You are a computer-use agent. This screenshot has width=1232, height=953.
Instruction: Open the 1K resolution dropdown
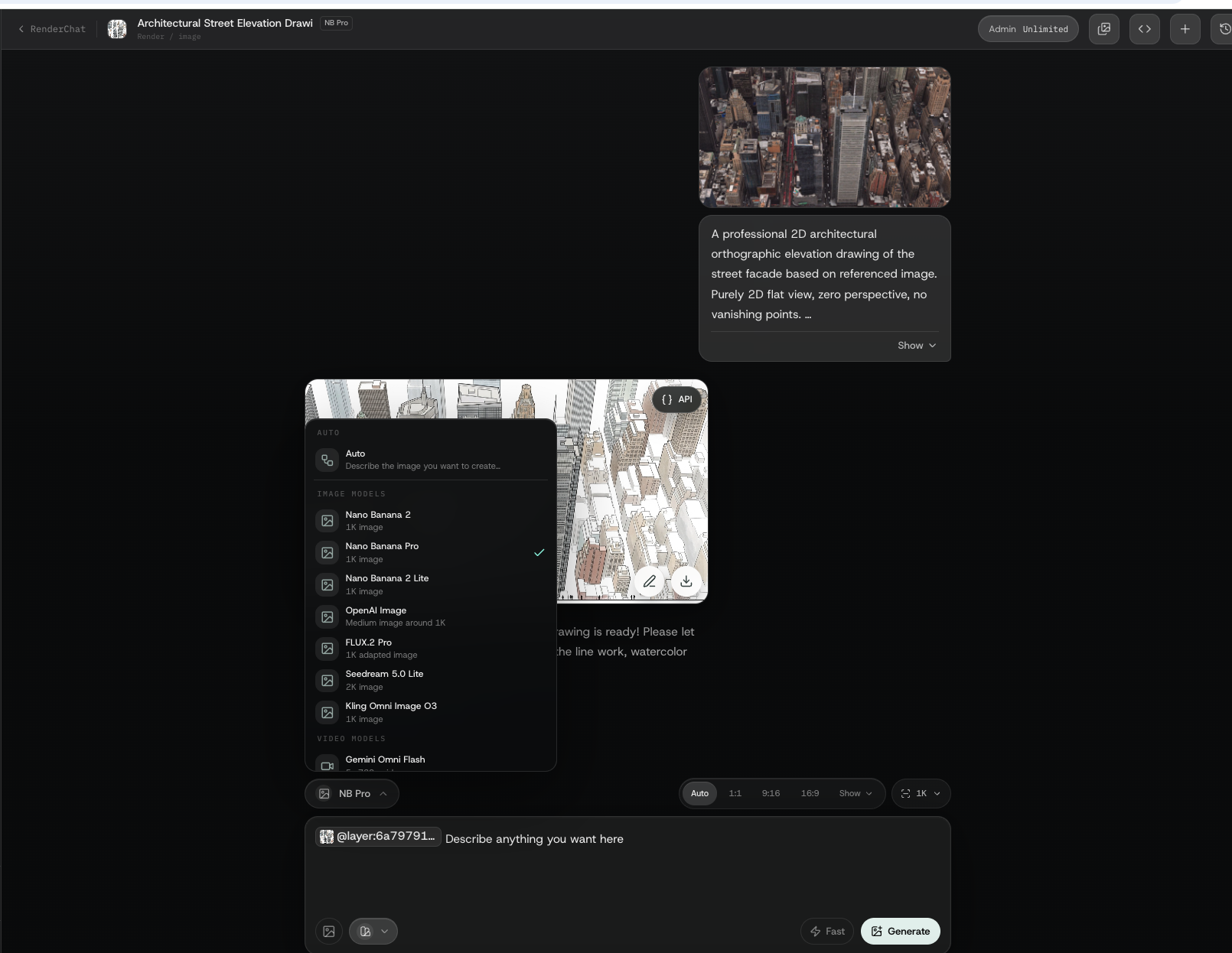tap(921, 794)
